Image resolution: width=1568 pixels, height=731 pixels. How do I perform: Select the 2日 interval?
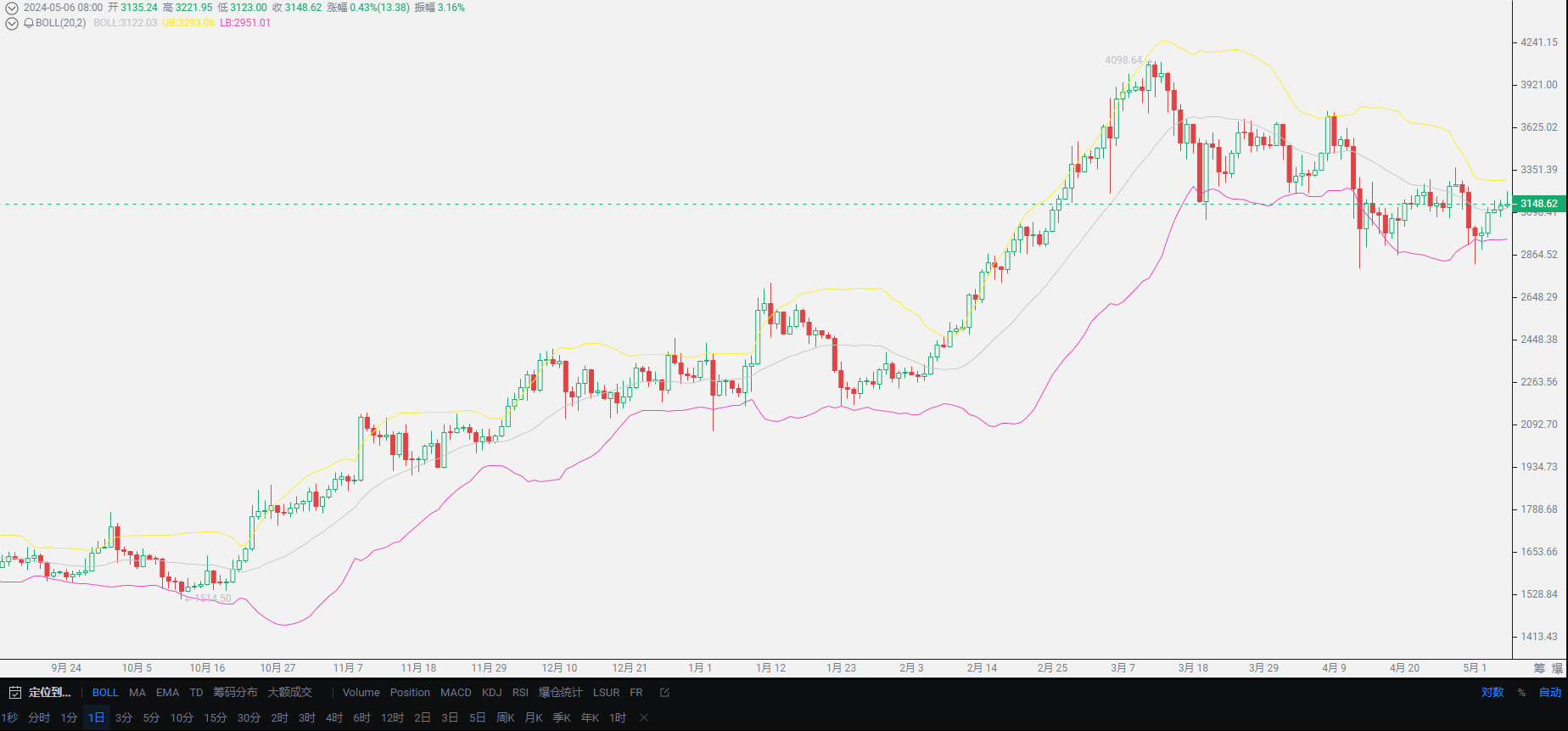click(x=423, y=718)
